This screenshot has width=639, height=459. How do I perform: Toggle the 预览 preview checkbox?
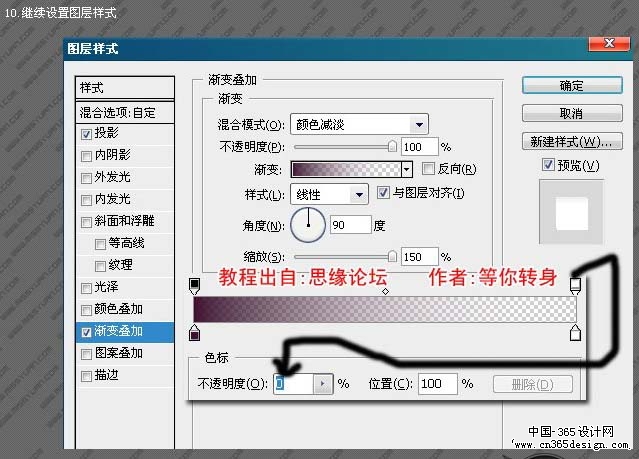click(x=548, y=165)
